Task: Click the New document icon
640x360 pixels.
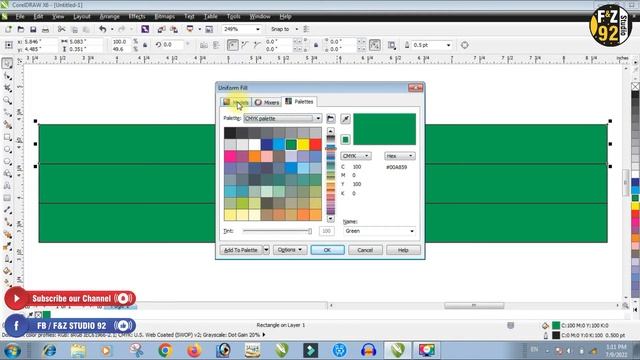Action: click(8, 29)
